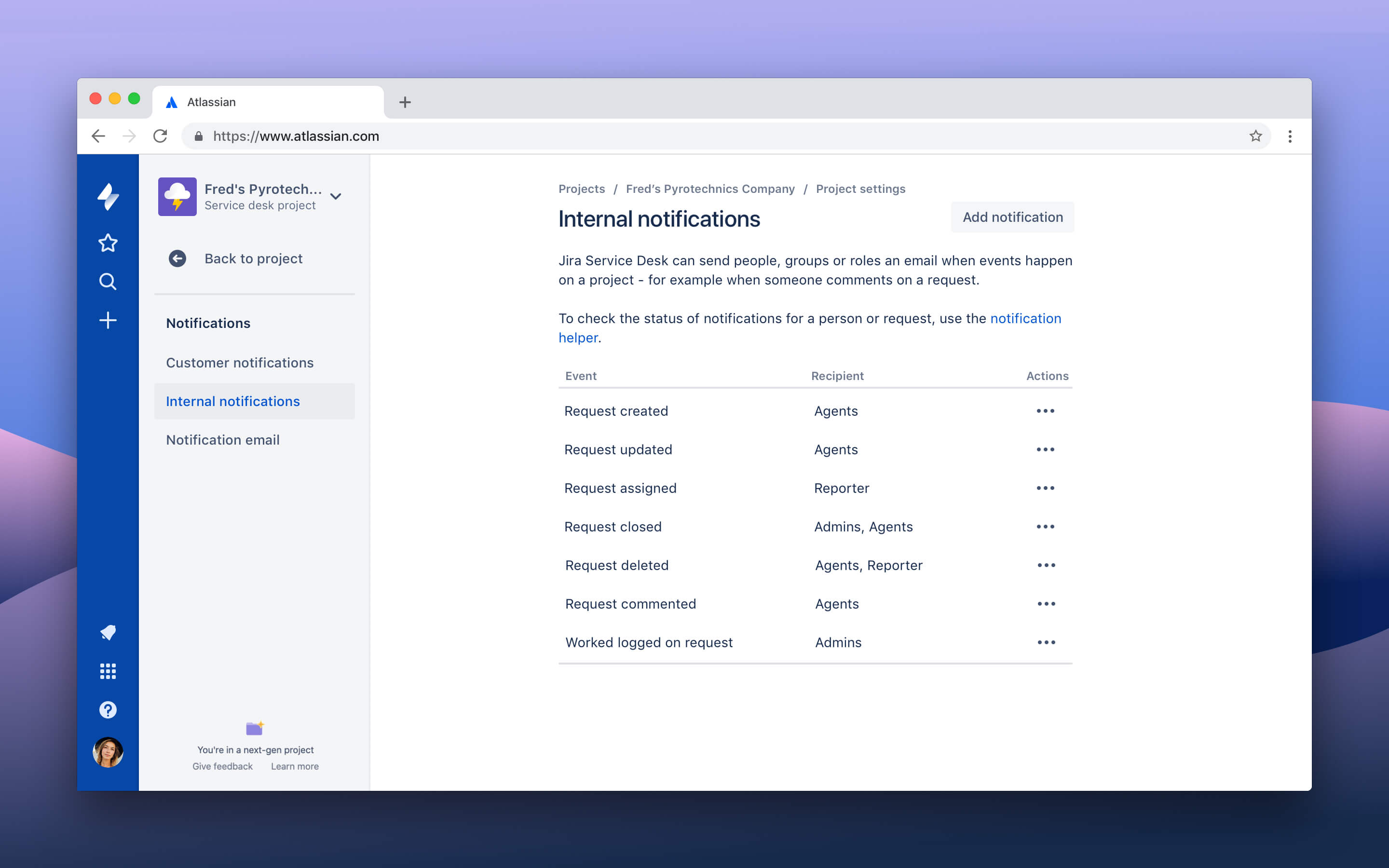Open the notification helper link
Viewport: 1389px width, 868px height.
[1025, 319]
